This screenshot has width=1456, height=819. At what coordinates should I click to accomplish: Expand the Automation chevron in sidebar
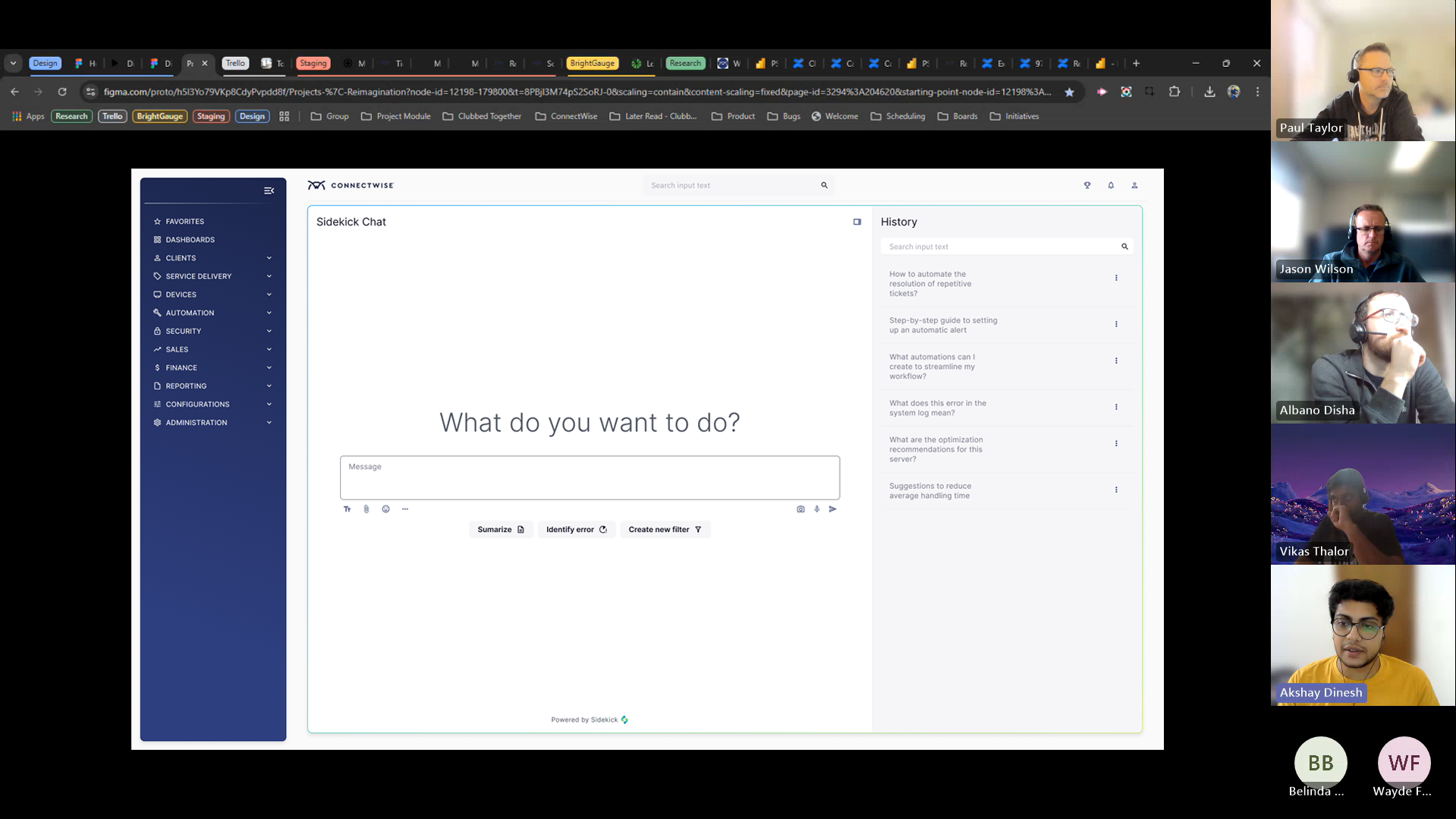pyautogui.click(x=269, y=313)
